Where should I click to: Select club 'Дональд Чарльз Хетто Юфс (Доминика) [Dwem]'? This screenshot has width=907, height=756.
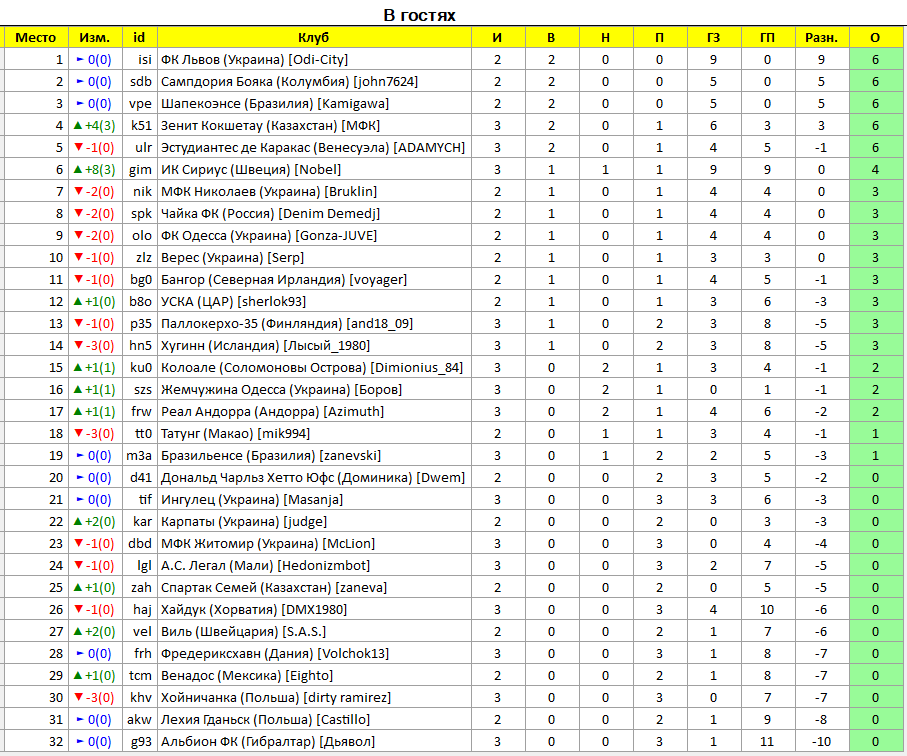pos(313,477)
